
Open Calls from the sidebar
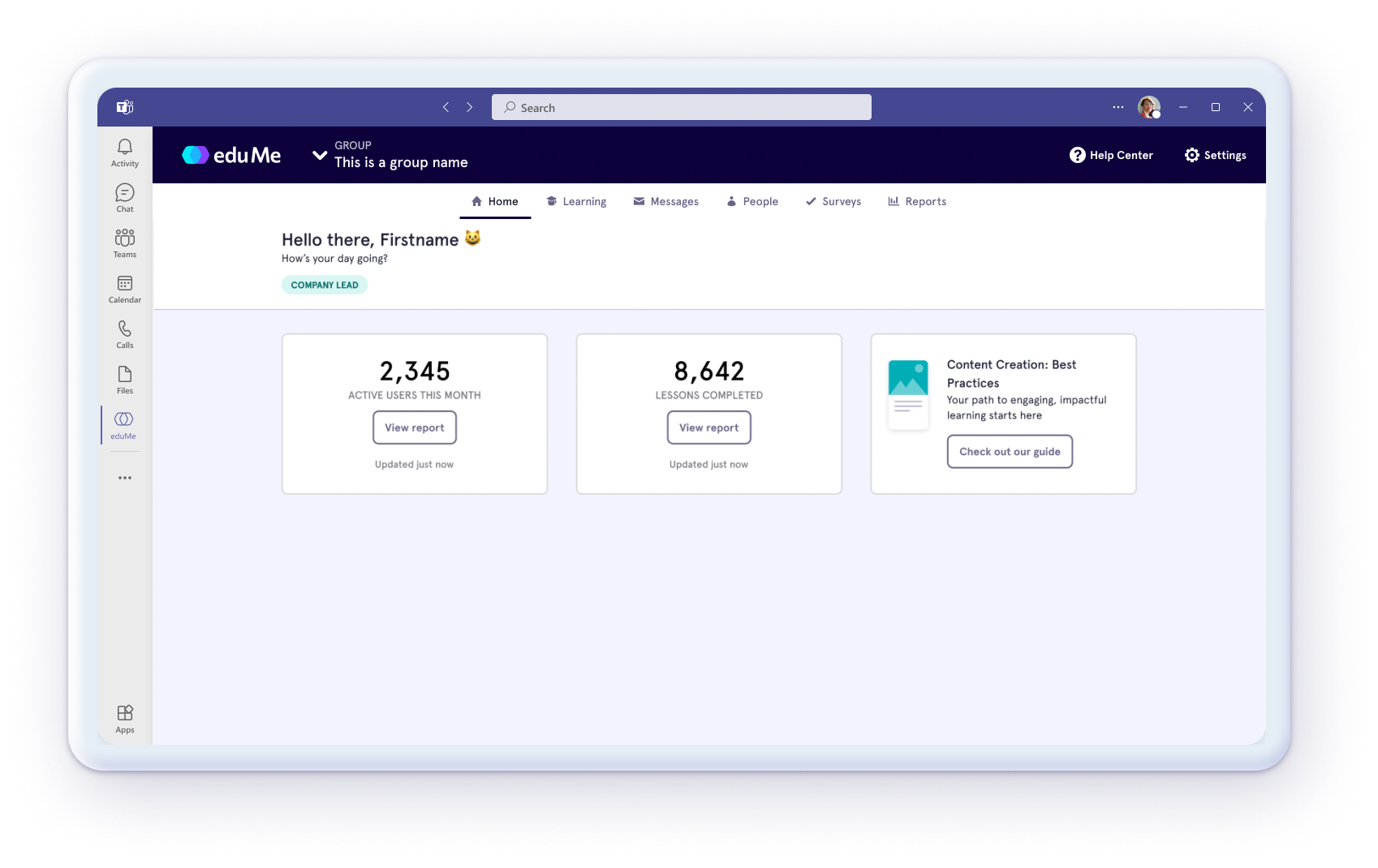coord(125,333)
